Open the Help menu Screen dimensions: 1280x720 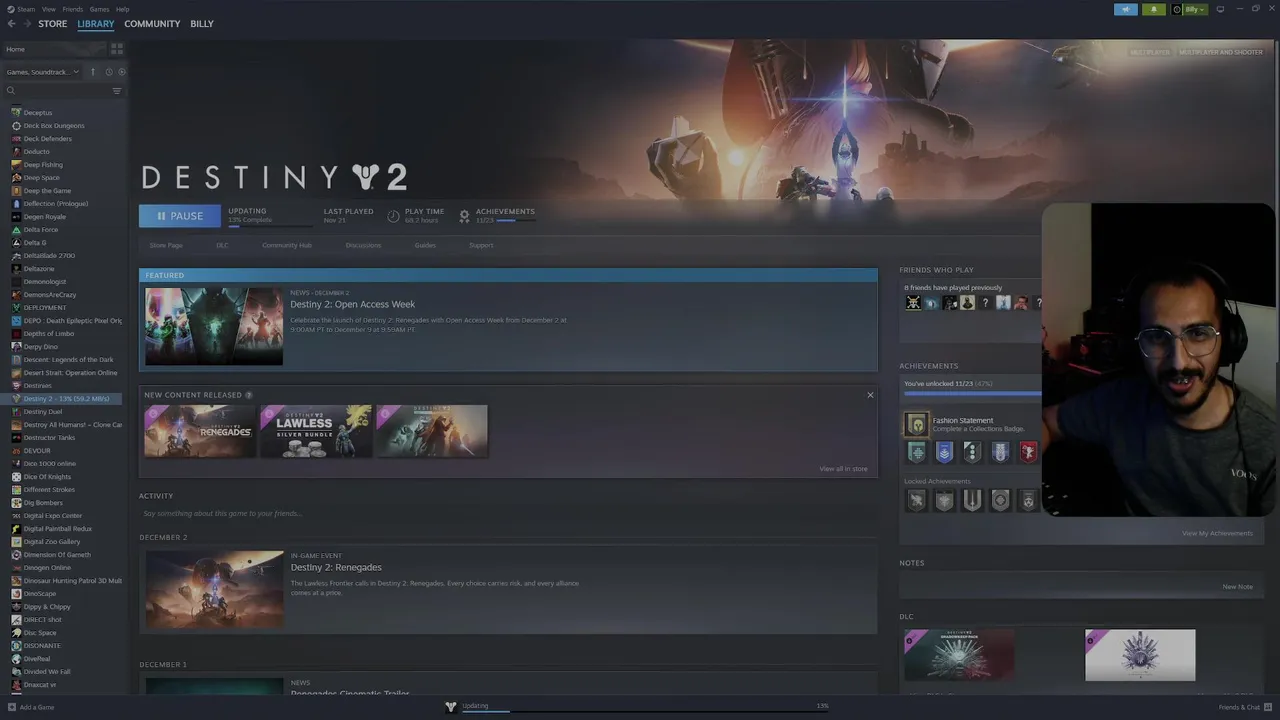tap(122, 9)
